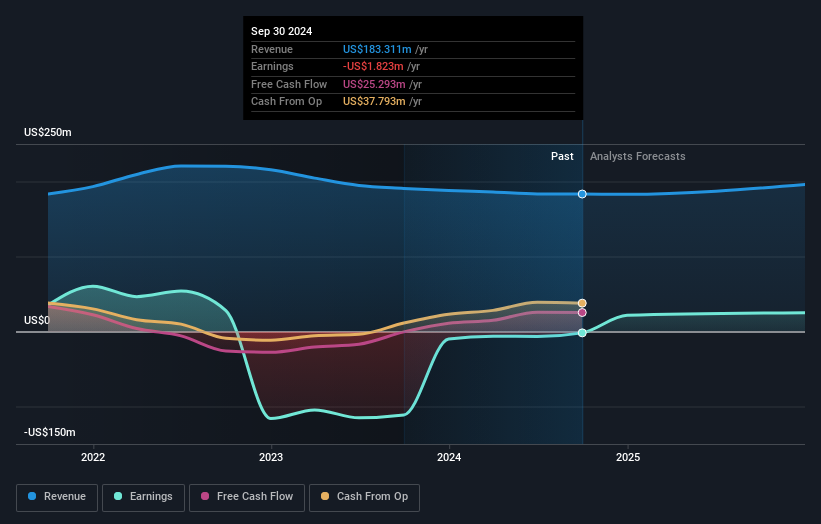The width and height of the screenshot is (821, 524).
Task: Click the 2022 x-axis label
Action: click(93, 457)
